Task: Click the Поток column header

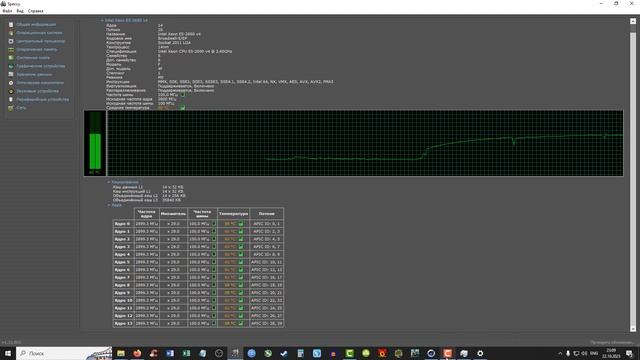Action: point(266,213)
